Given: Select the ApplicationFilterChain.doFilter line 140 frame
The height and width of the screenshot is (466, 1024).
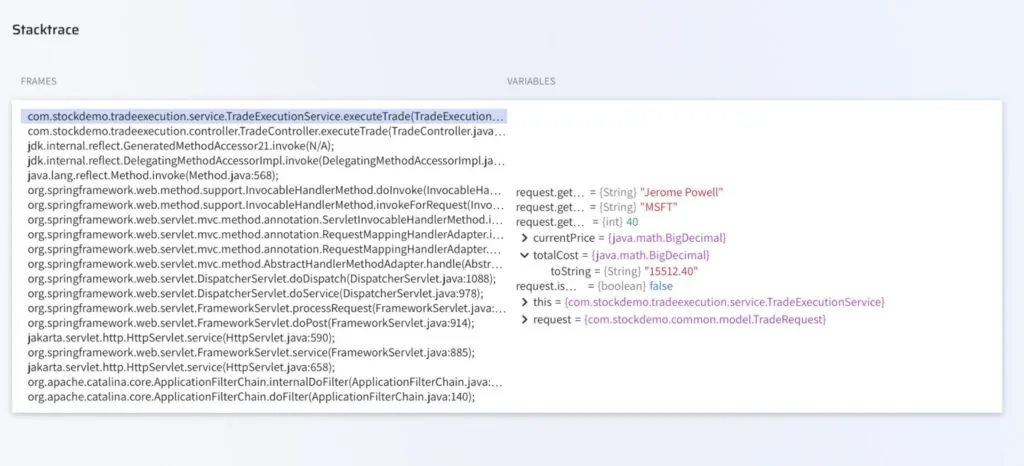Looking at the screenshot, I should (251, 397).
